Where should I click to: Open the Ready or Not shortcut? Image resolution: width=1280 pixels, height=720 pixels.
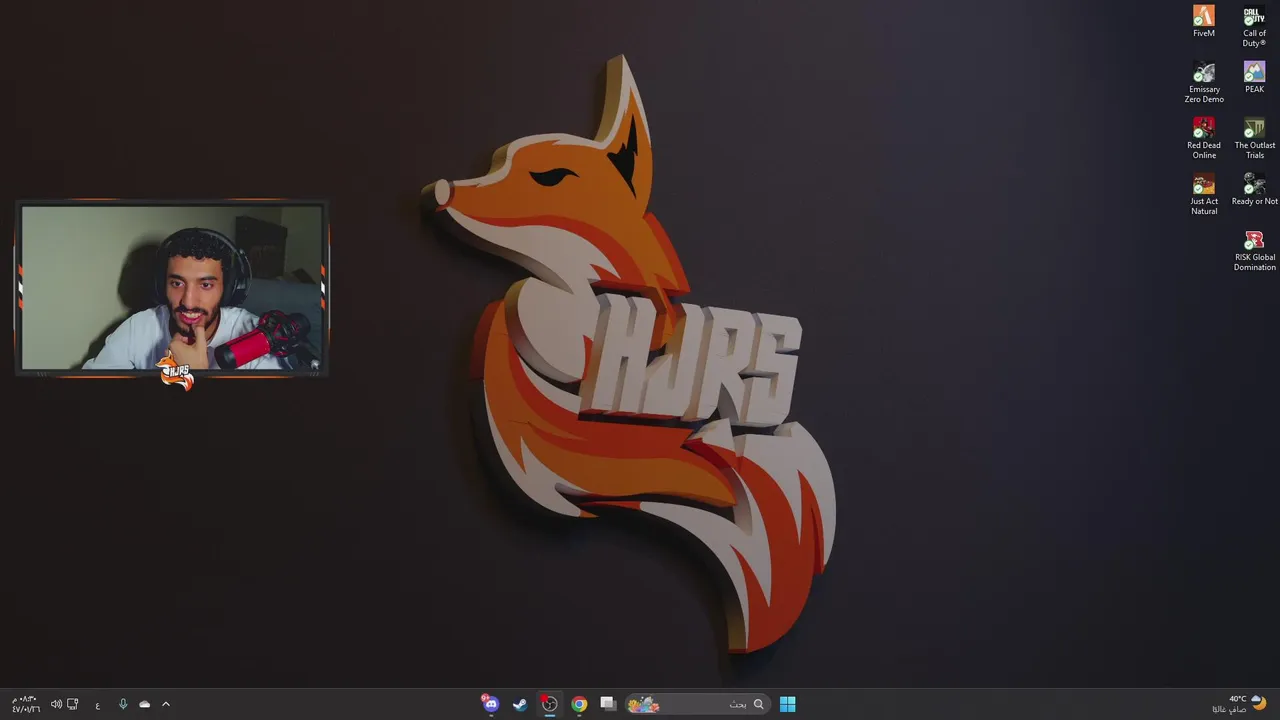pyautogui.click(x=1254, y=190)
